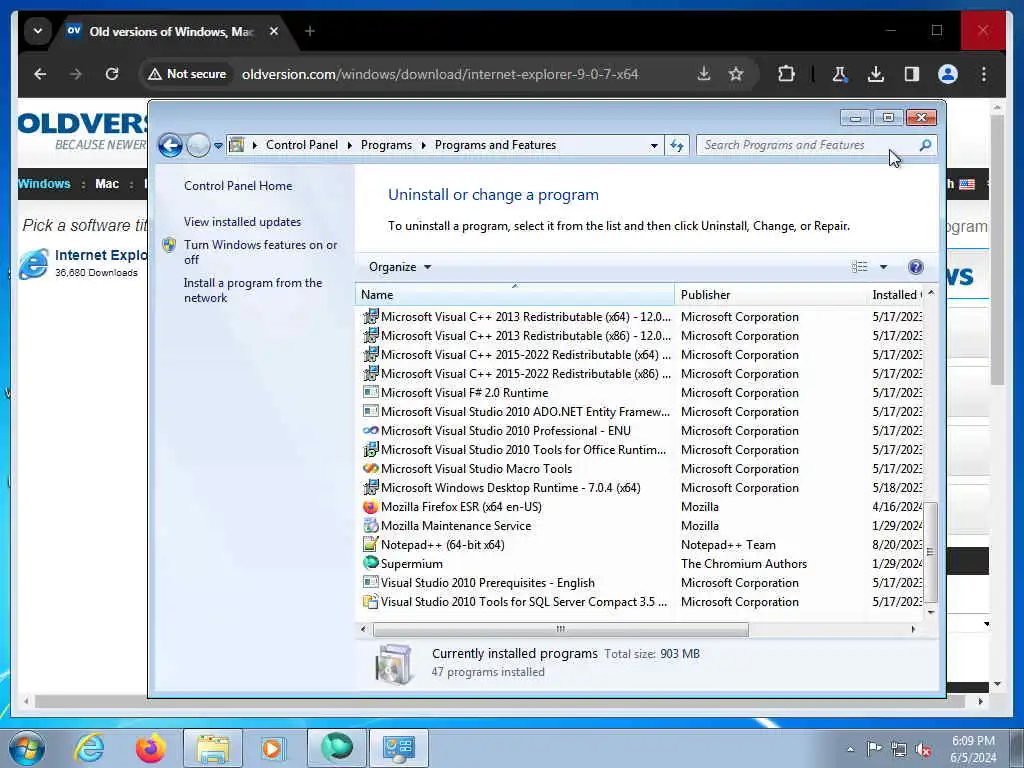The height and width of the screenshot is (768, 1024).
Task: Open Turn Windows features on or off
Action: tap(260, 252)
